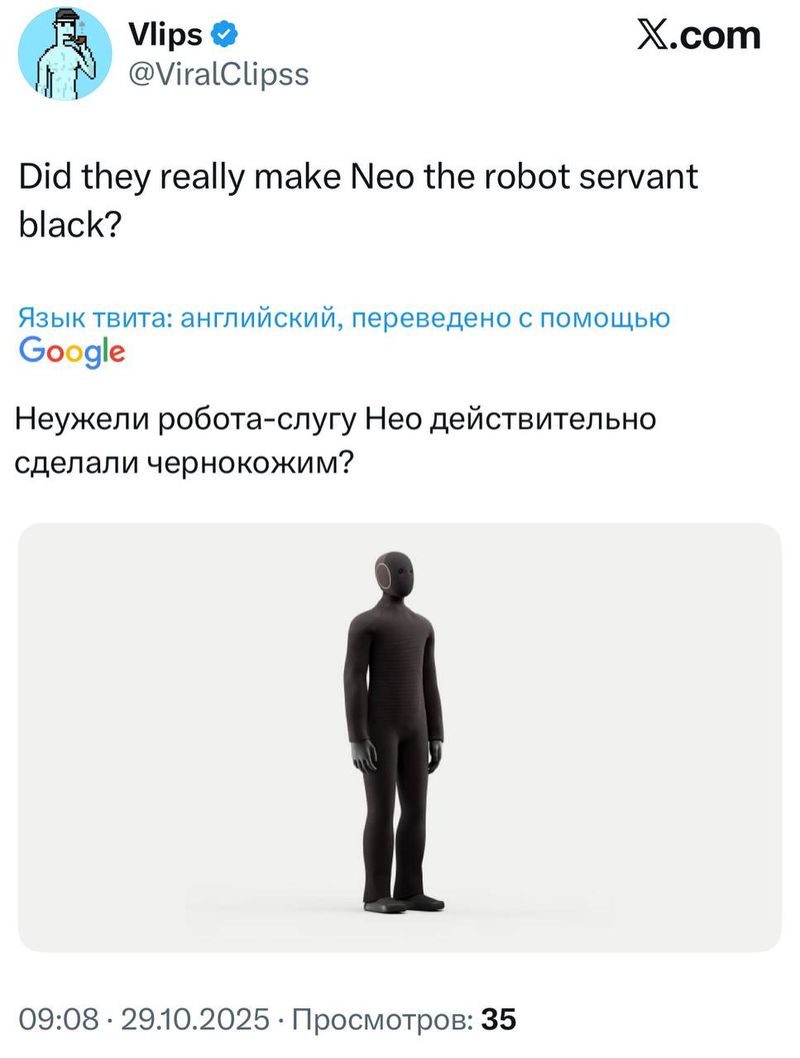The height and width of the screenshot is (1058, 800).
Task: Click the robot's feet in the photo
Action: pos(403,903)
